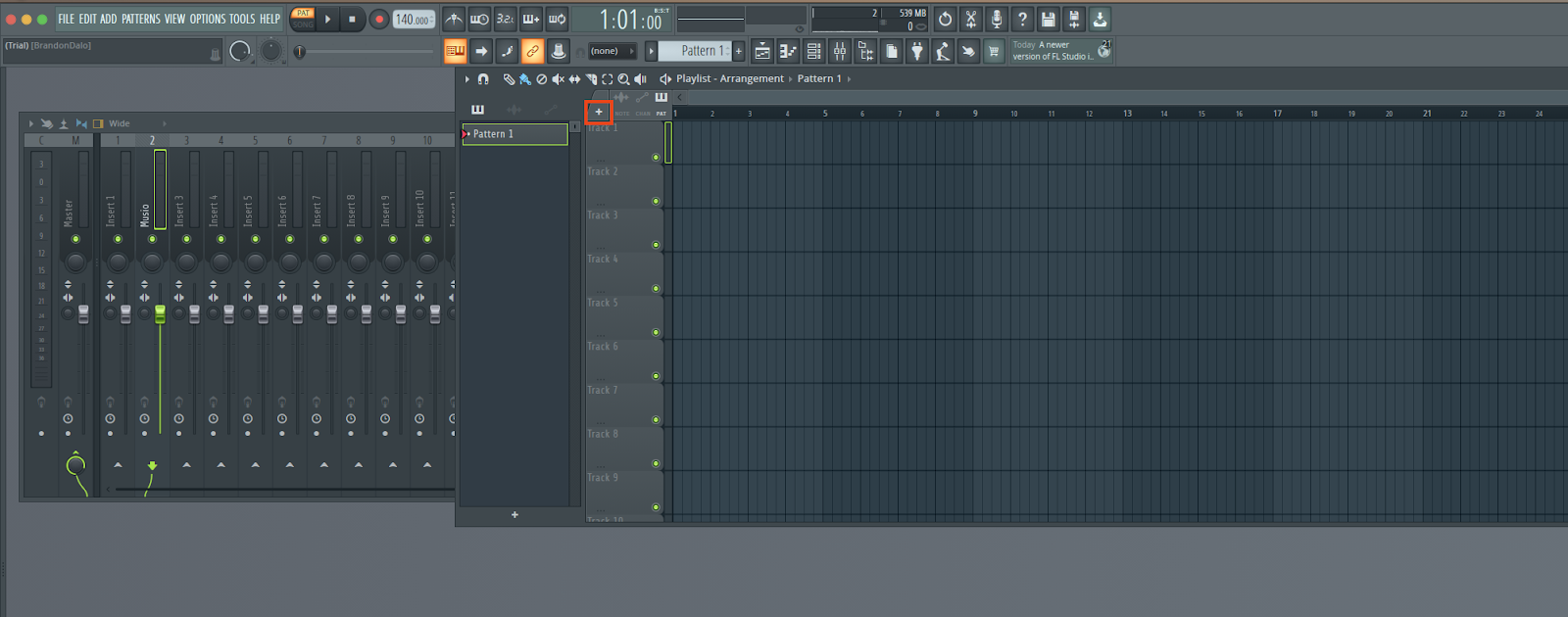Screen dimensions: 1568x617
Task: Open the OPTIONS menu
Action: [208, 19]
